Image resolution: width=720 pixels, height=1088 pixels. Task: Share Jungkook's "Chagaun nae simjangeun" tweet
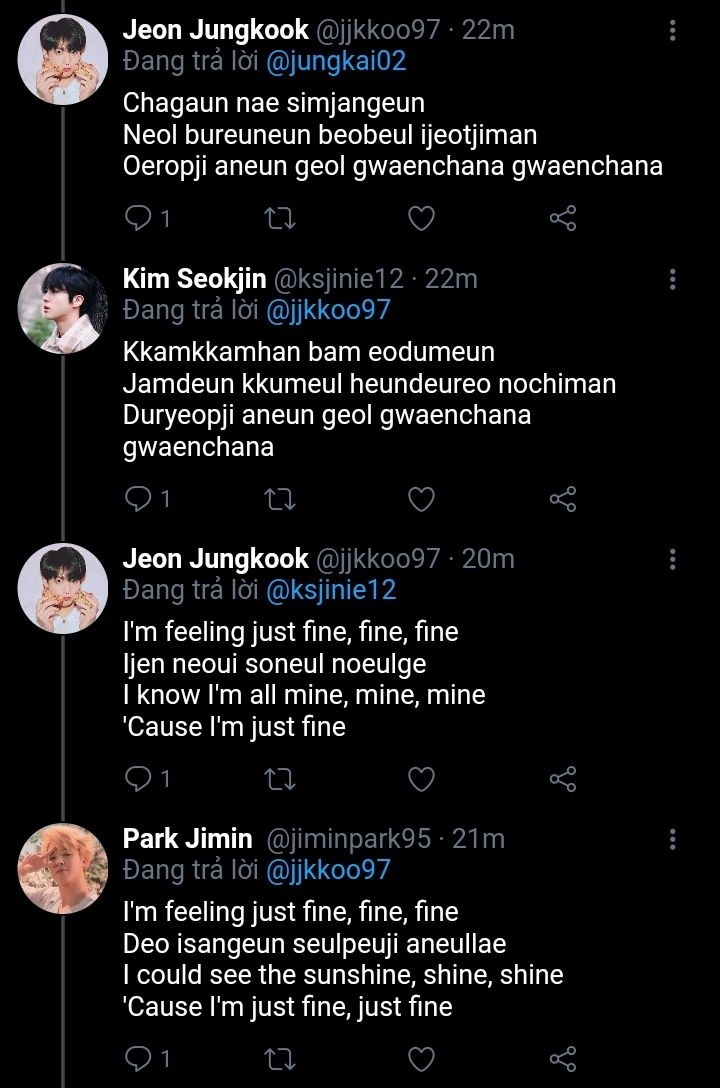(x=564, y=218)
